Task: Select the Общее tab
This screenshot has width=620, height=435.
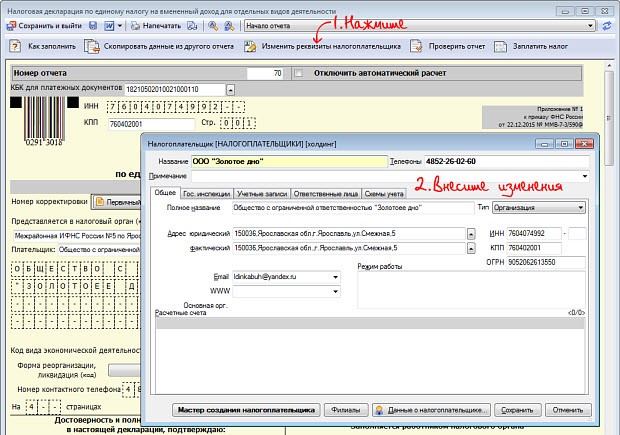Action: tap(165, 193)
